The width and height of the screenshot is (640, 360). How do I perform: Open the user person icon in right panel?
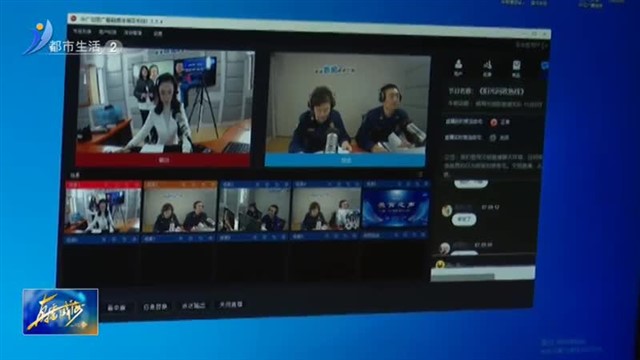pyautogui.click(x=458, y=67)
